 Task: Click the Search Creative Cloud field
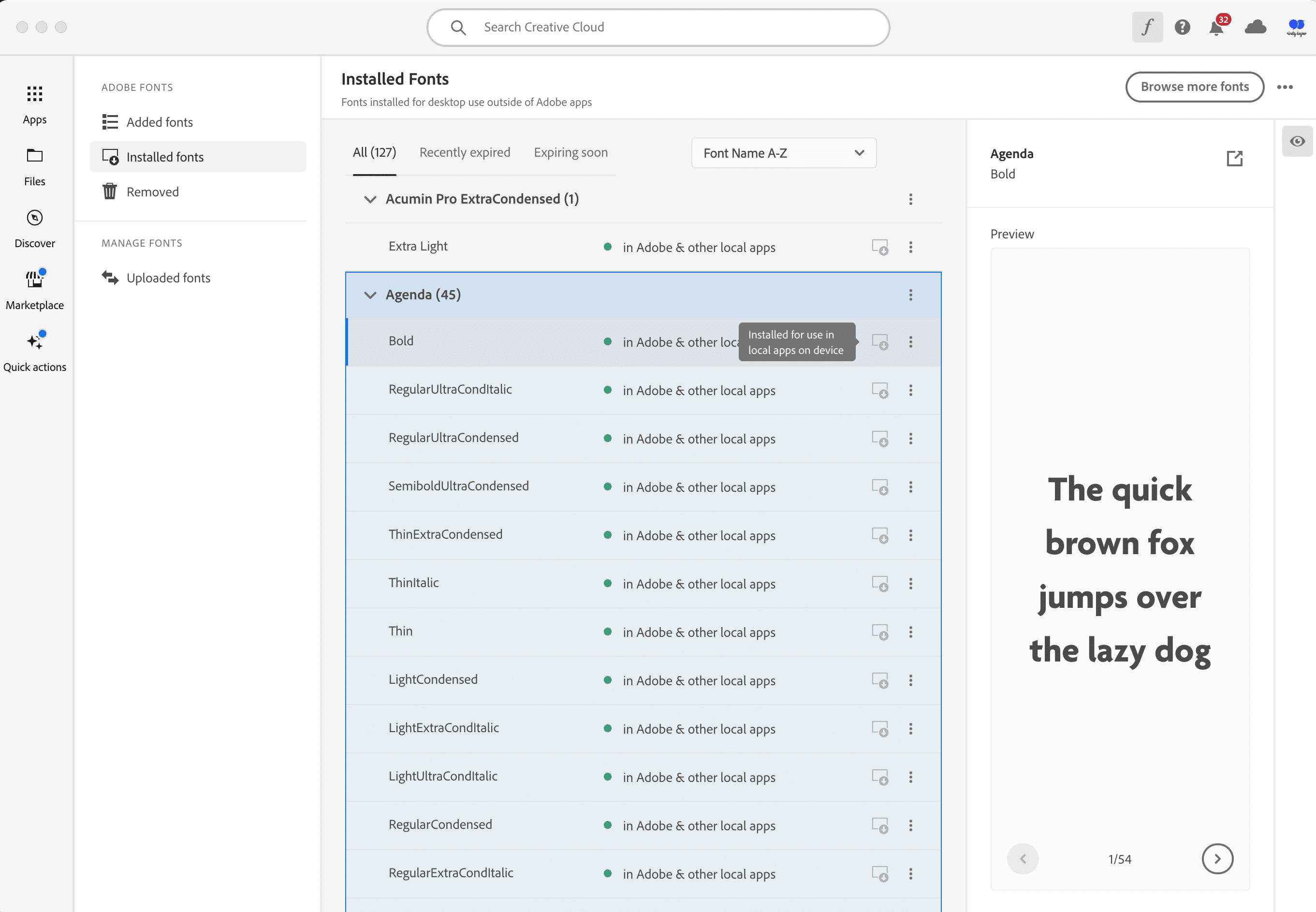[x=657, y=27]
